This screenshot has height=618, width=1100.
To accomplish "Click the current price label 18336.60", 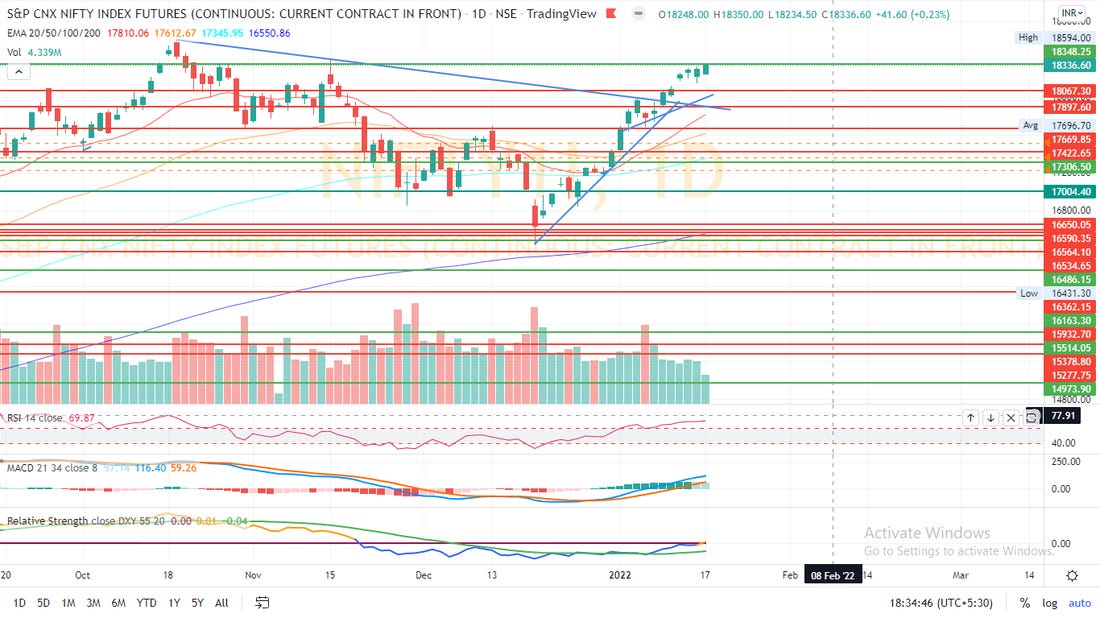I will click(1071, 65).
